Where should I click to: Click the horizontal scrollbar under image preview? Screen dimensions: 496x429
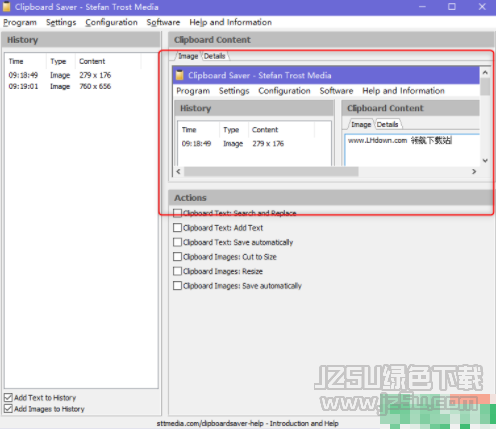coord(271,172)
